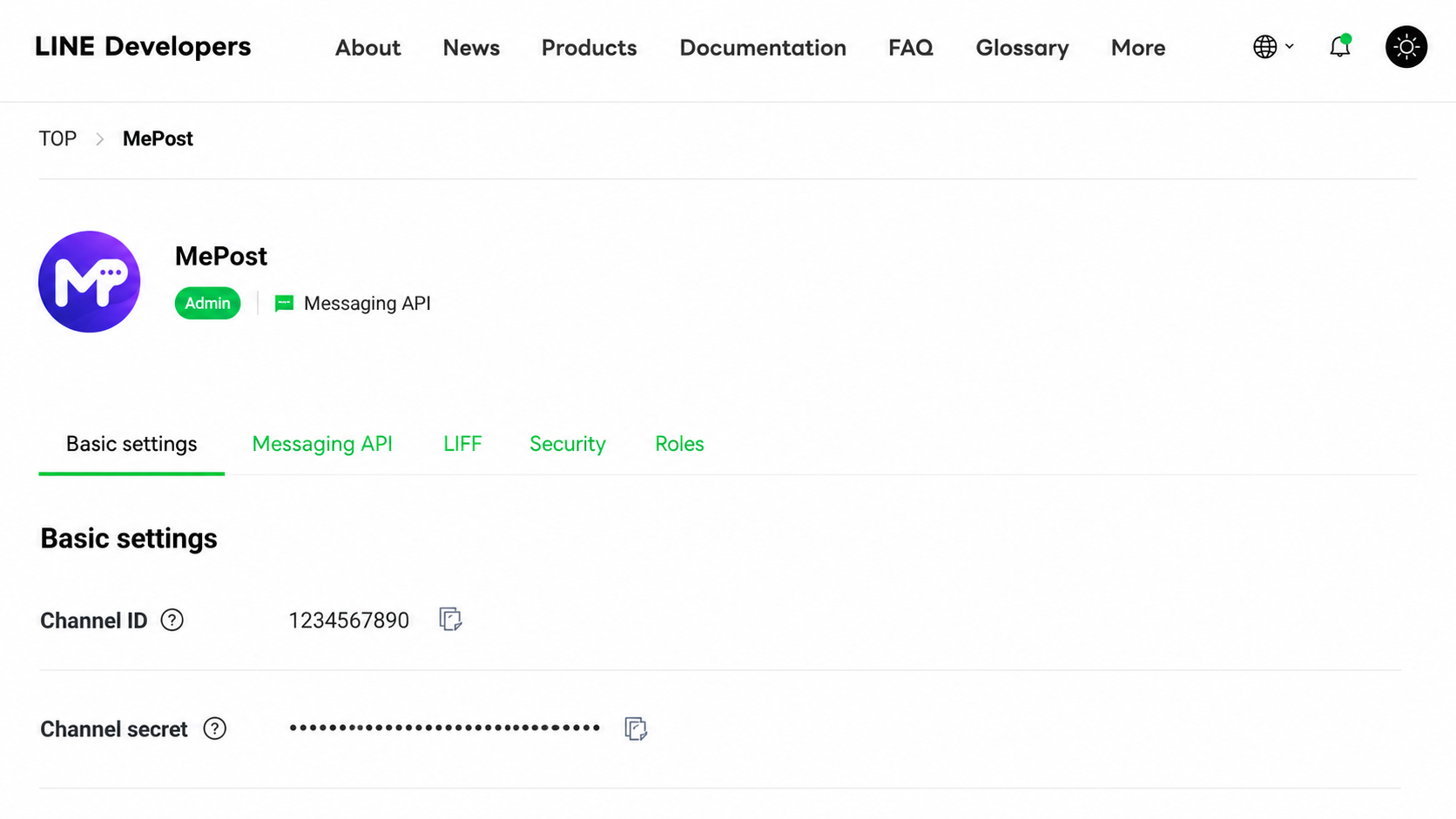Click the Channel secret label
The height and width of the screenshot is (819, 1456).
[114, 728]
